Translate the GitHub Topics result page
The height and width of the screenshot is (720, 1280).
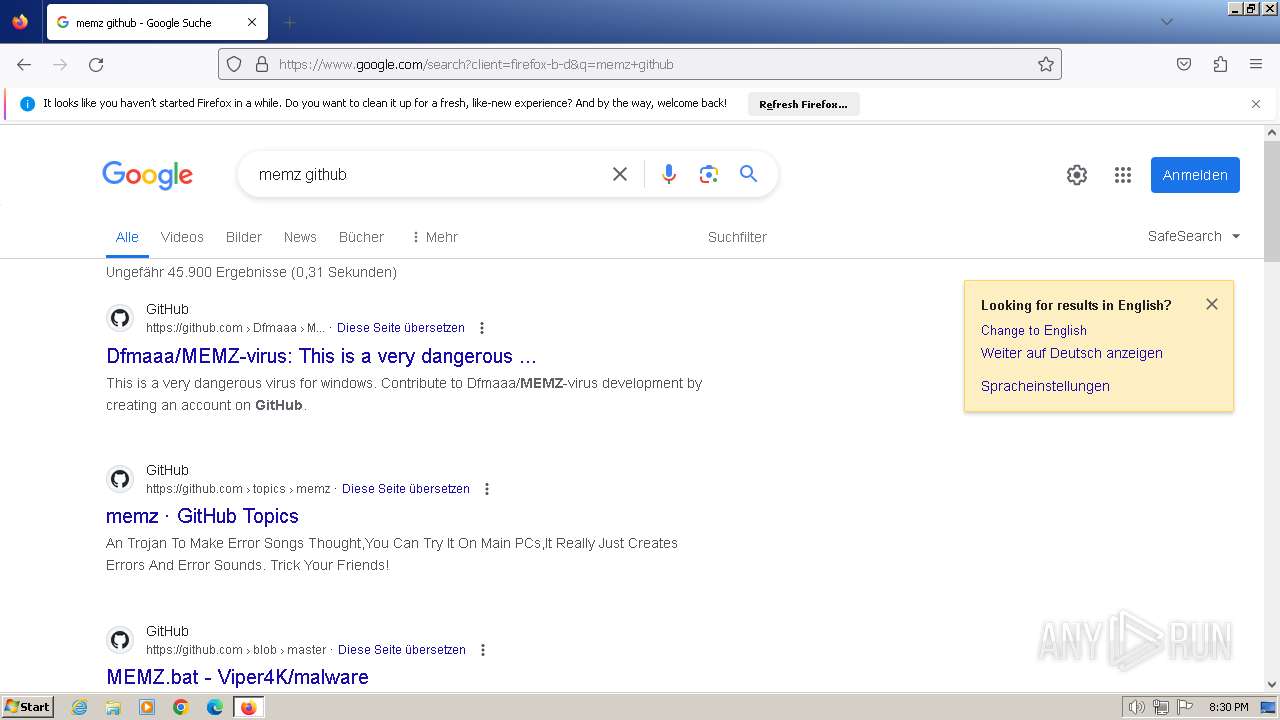(406, 489)
